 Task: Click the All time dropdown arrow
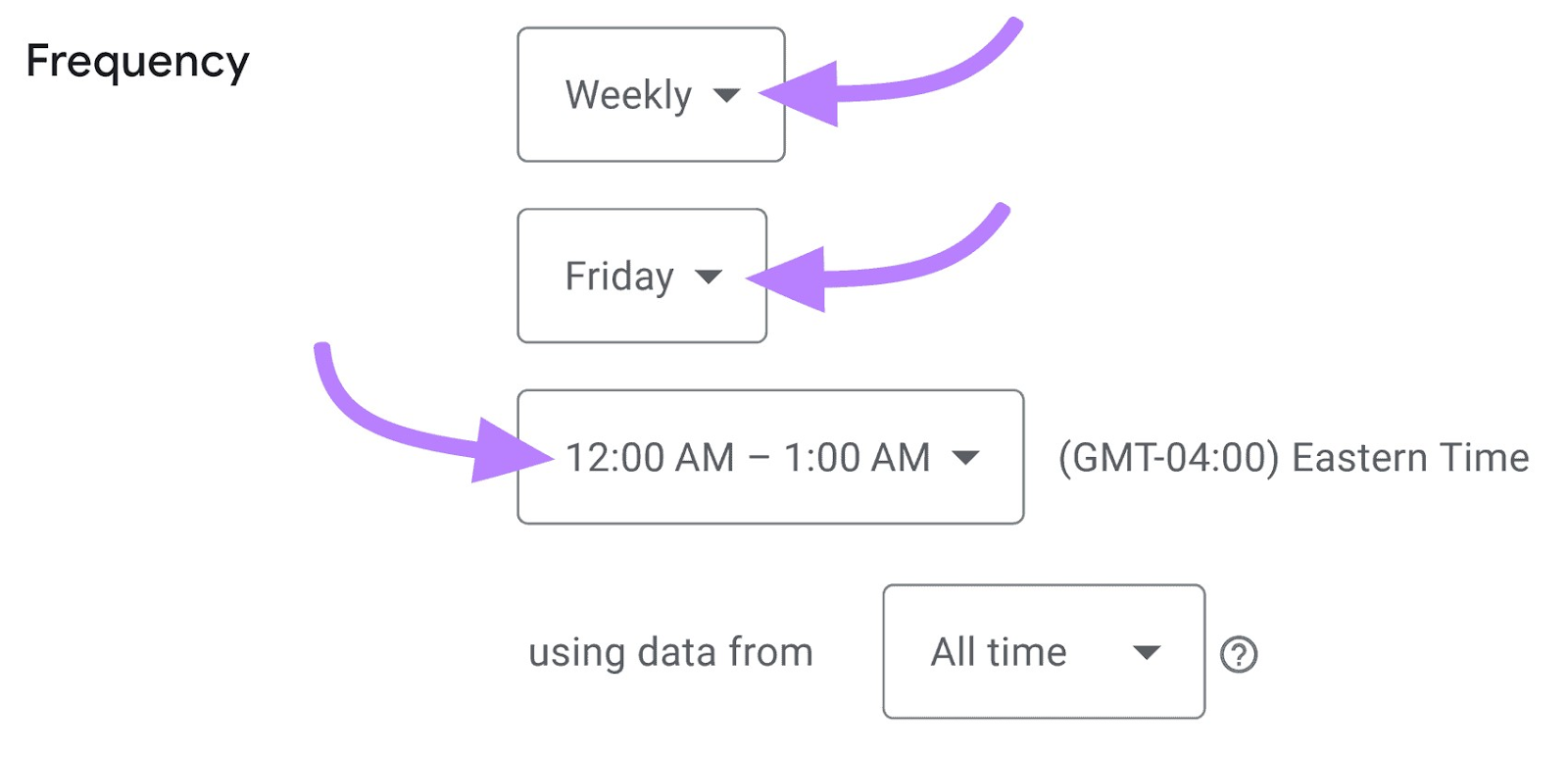click(1148, 651)
